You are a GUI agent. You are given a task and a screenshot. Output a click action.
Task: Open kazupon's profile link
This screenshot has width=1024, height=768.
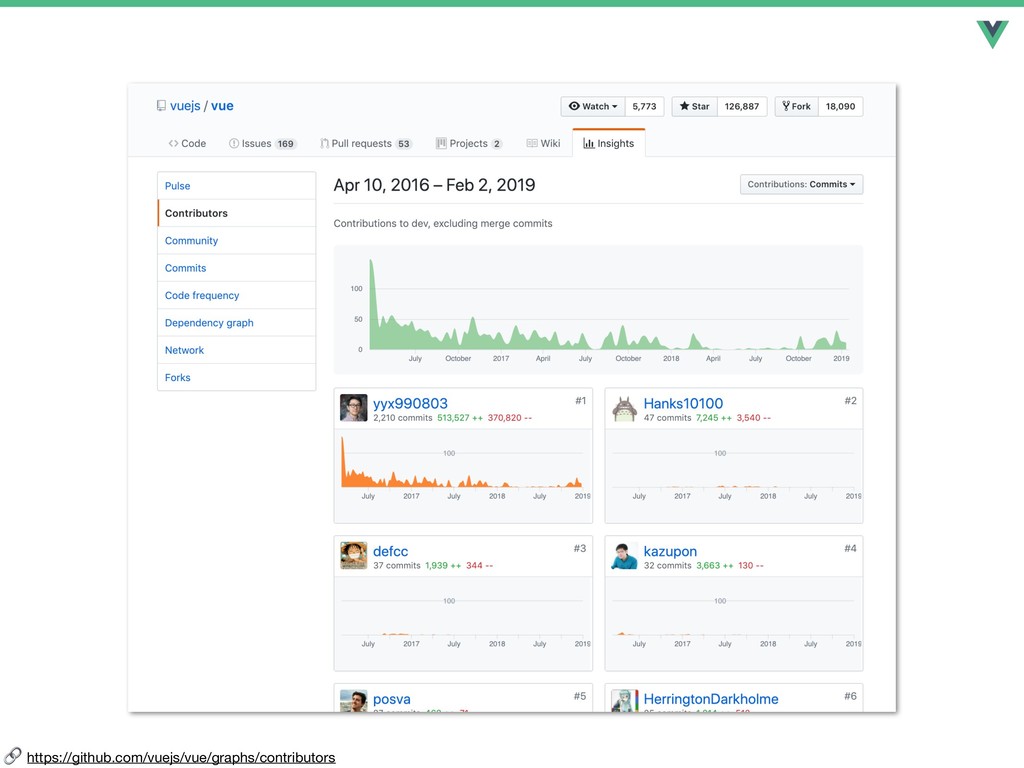(x=670, y=551)
